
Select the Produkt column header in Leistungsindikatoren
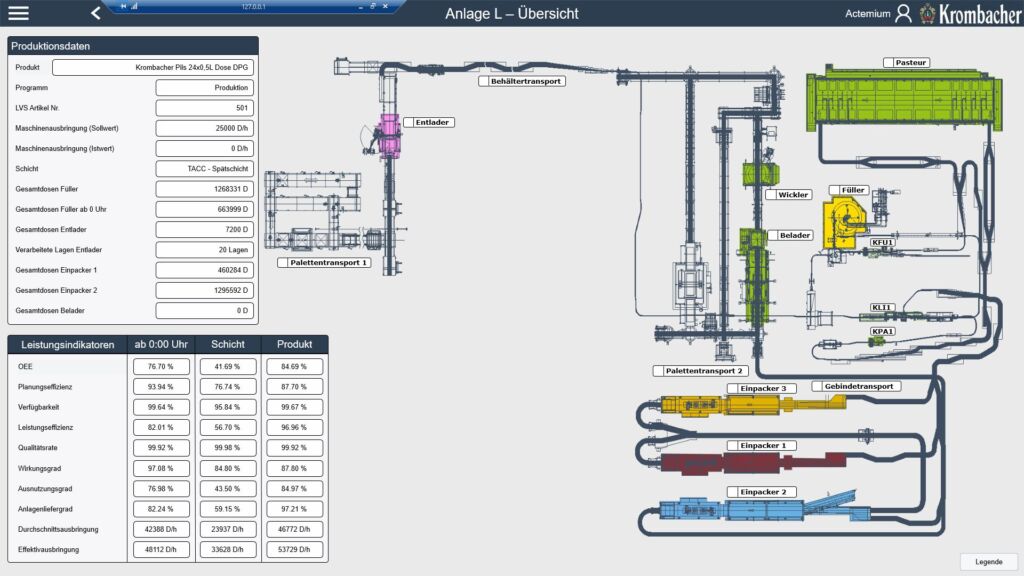click(293, 344)
